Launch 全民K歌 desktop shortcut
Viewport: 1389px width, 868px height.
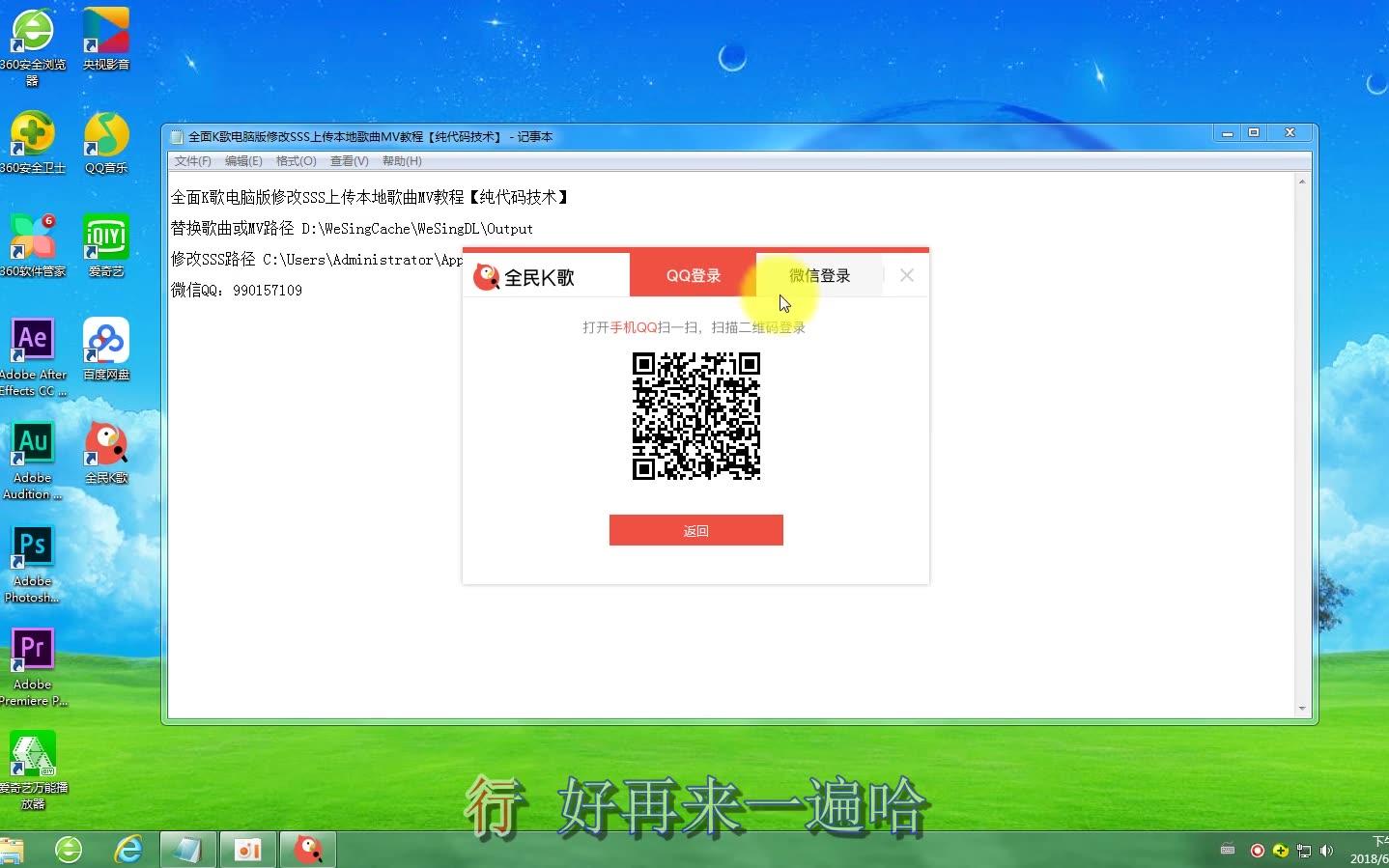pos(106,452)
